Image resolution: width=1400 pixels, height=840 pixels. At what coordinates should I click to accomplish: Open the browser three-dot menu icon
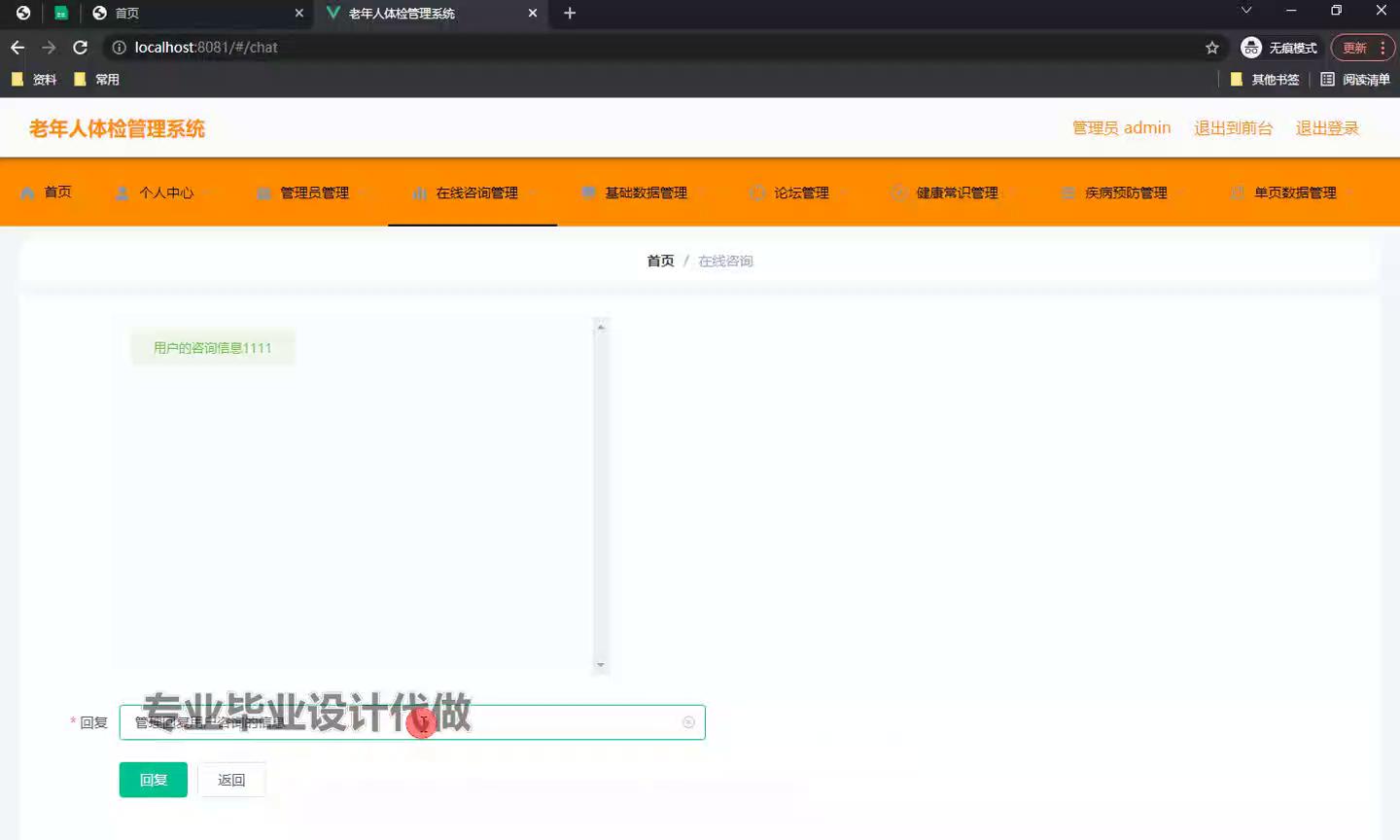coord(1382,48)
